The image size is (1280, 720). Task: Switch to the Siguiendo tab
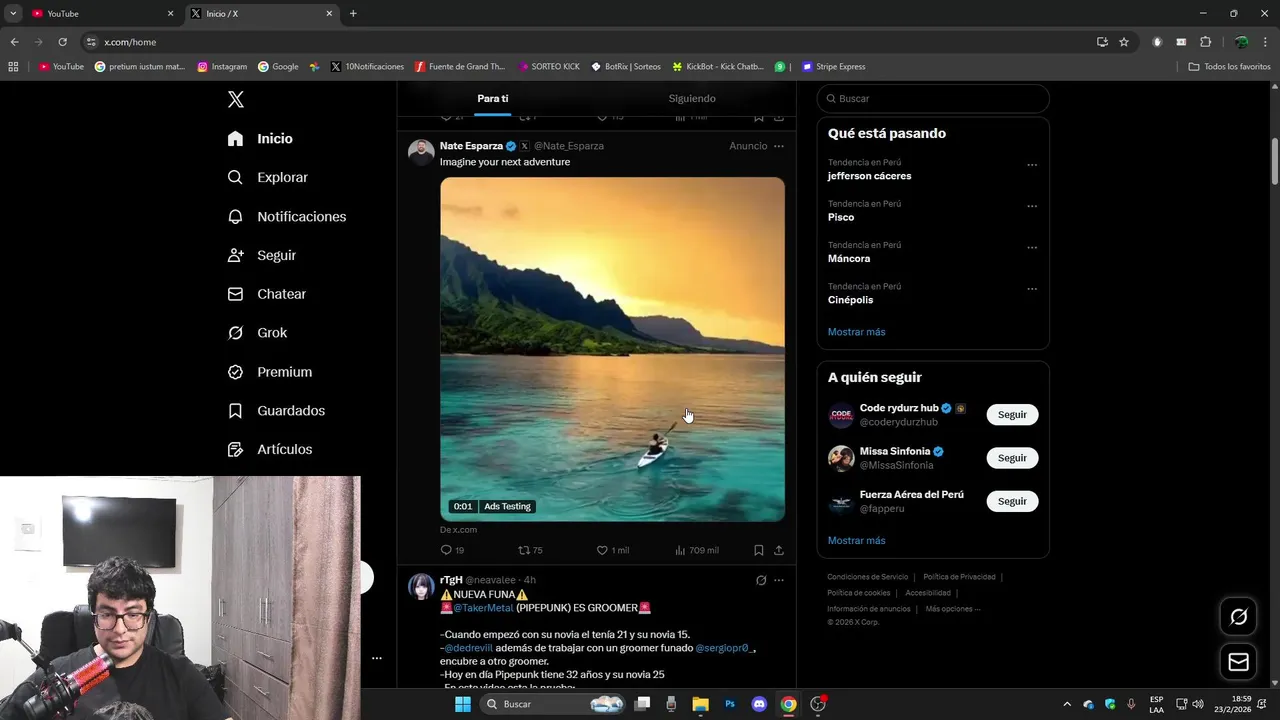point(692,99)
